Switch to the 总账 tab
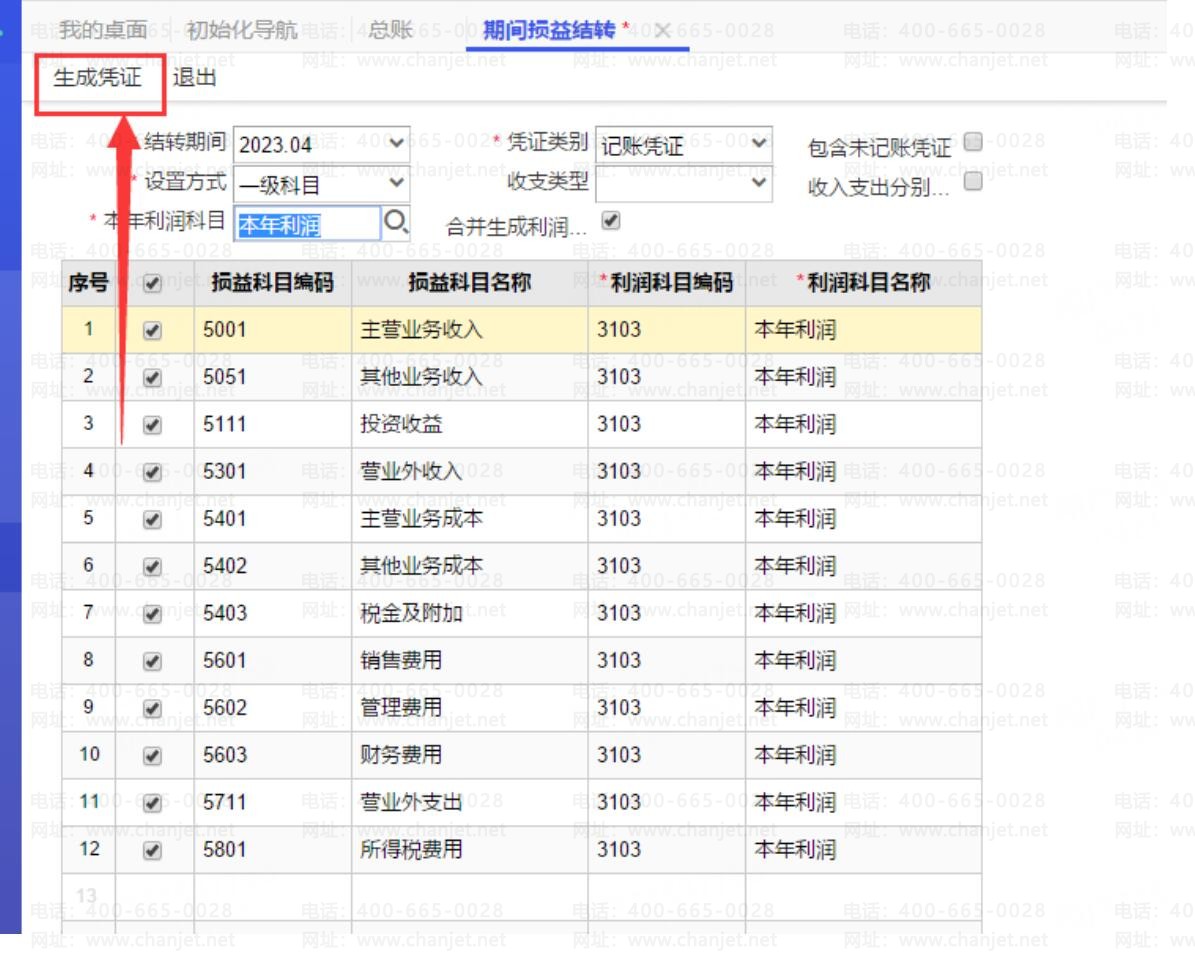Image resolution: width=1195 pixels, height=959 pixels. coord(390,30)
